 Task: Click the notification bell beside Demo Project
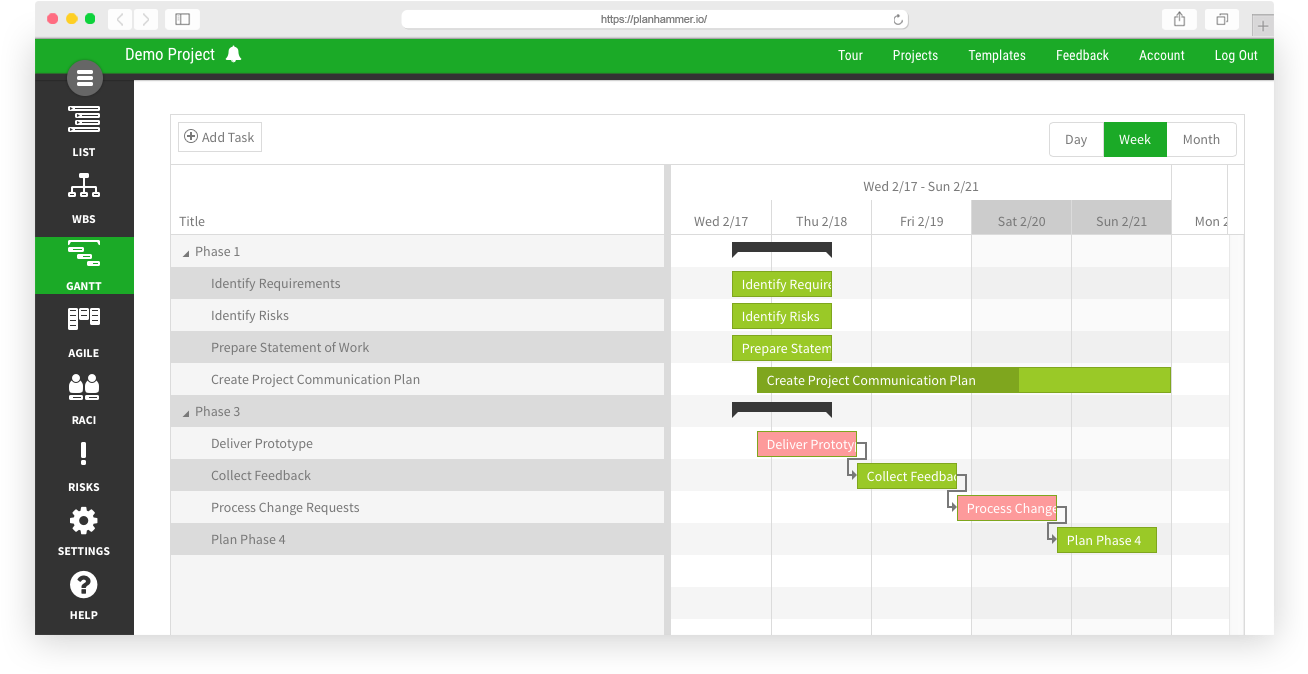(x=233, y=55)
